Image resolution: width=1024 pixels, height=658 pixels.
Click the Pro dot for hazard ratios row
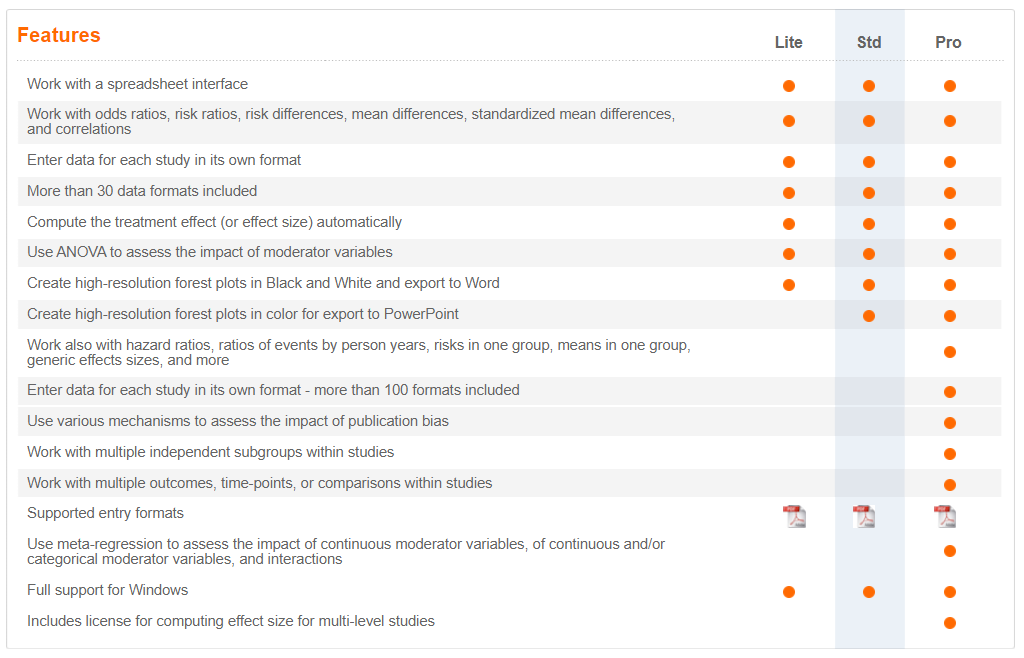click(x=950, y=352)
